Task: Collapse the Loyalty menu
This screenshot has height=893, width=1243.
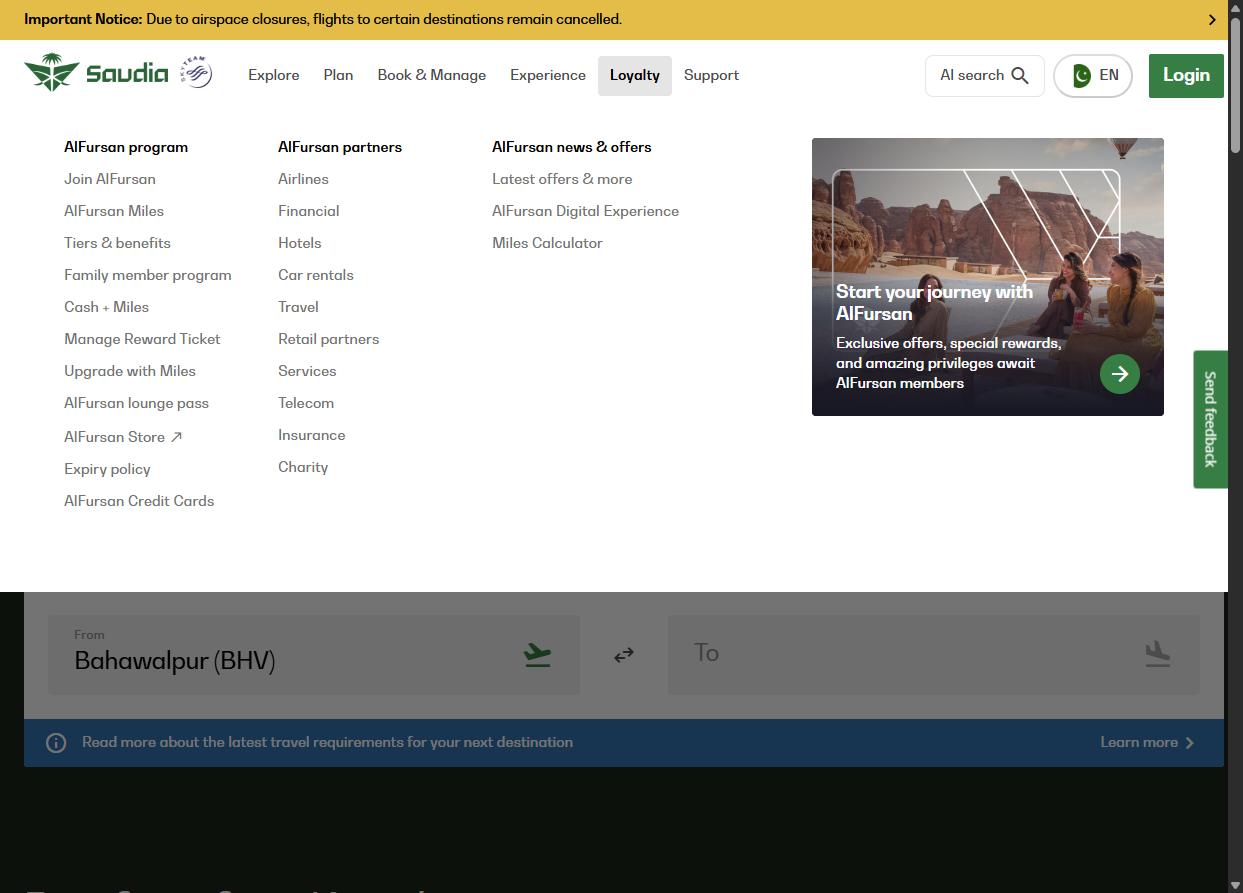Action: [635, 76]
